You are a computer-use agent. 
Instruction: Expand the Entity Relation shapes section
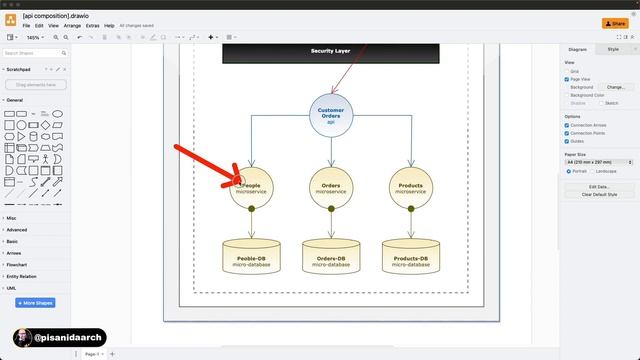click(21, 277)
